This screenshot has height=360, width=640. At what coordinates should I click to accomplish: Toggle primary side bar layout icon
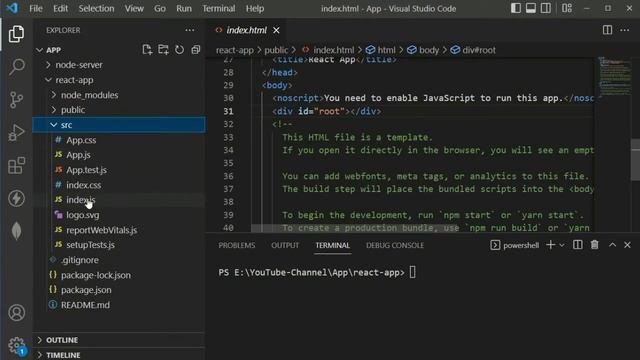pyautogui.click(x=516, y=8)
